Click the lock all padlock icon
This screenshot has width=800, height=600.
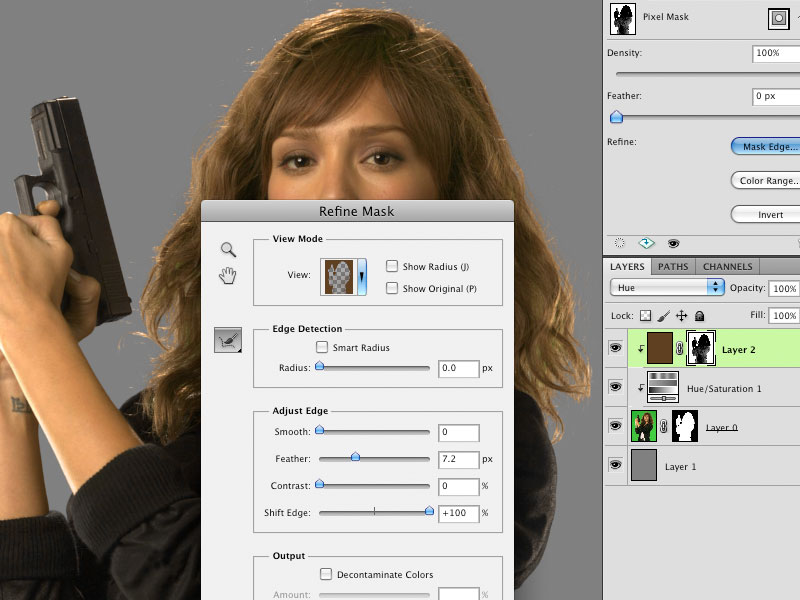point(700,316)
